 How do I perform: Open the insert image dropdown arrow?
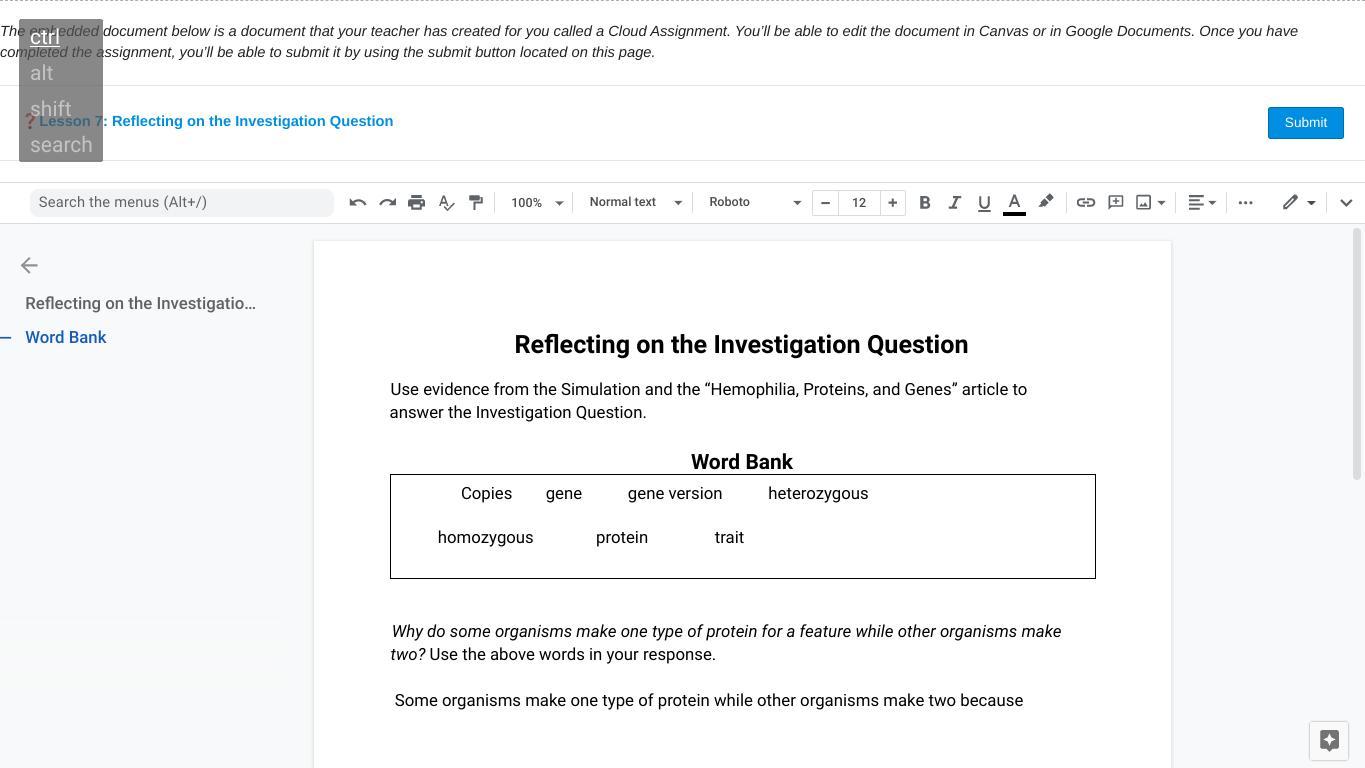tap(1161, 202)
